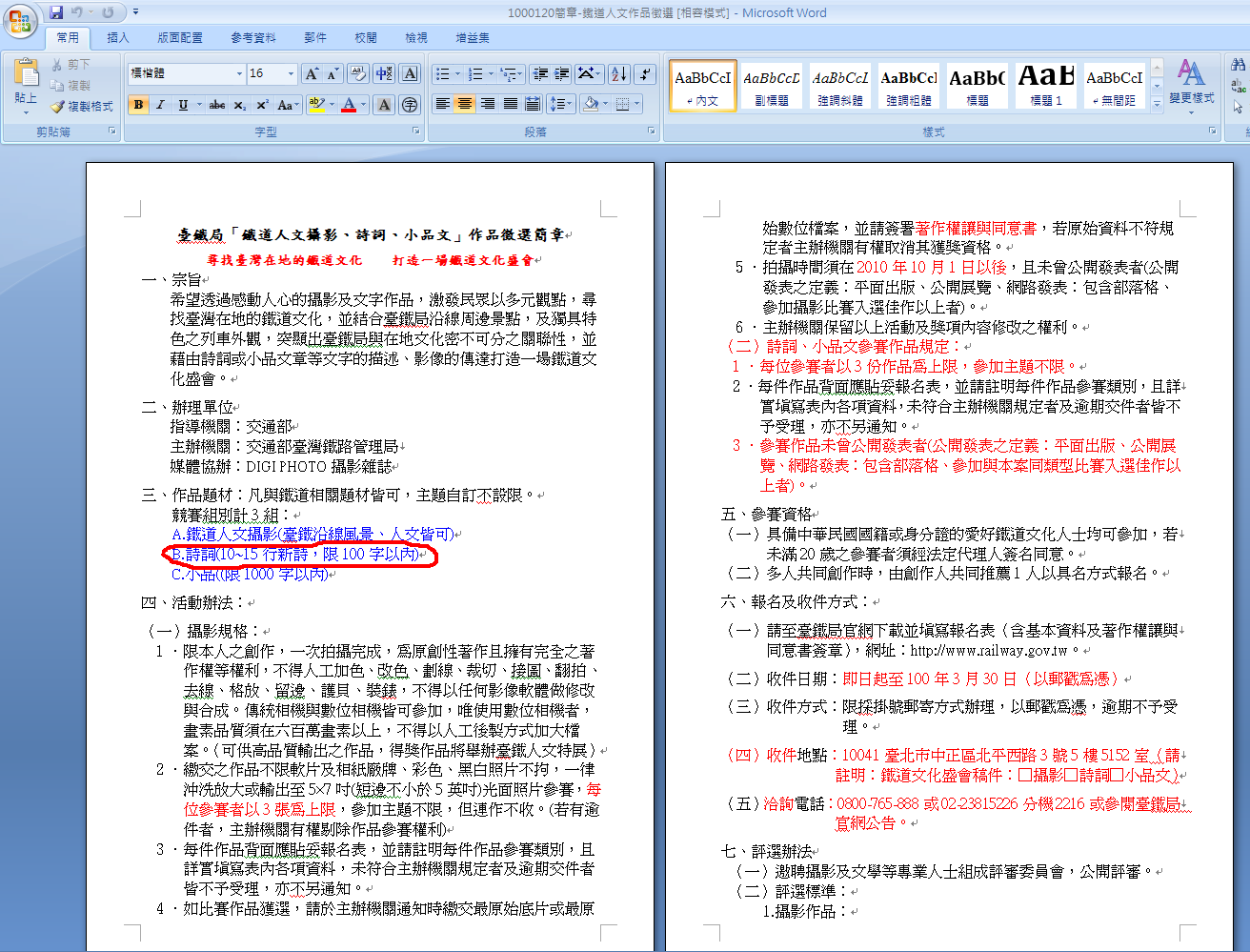1250x952 pixels.
Task: Select the 標題 1 style thumbnail
Action: [1046, 84]
